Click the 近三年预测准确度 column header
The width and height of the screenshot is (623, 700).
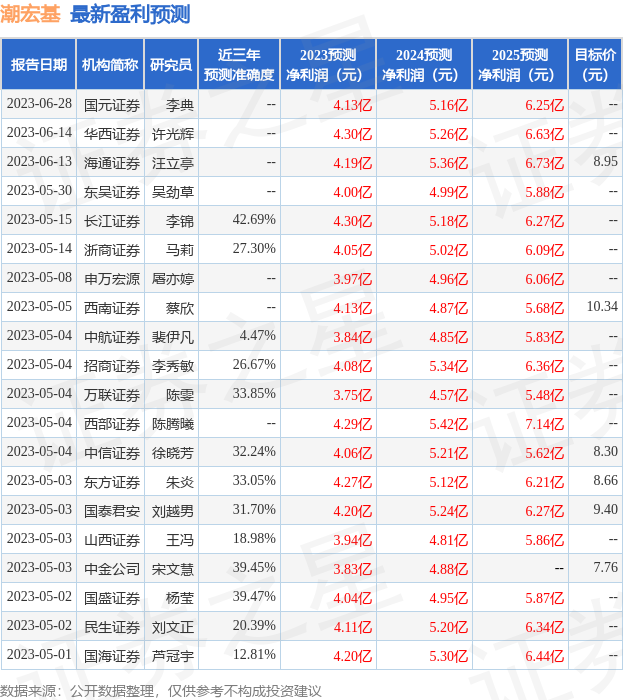[239, 64]
